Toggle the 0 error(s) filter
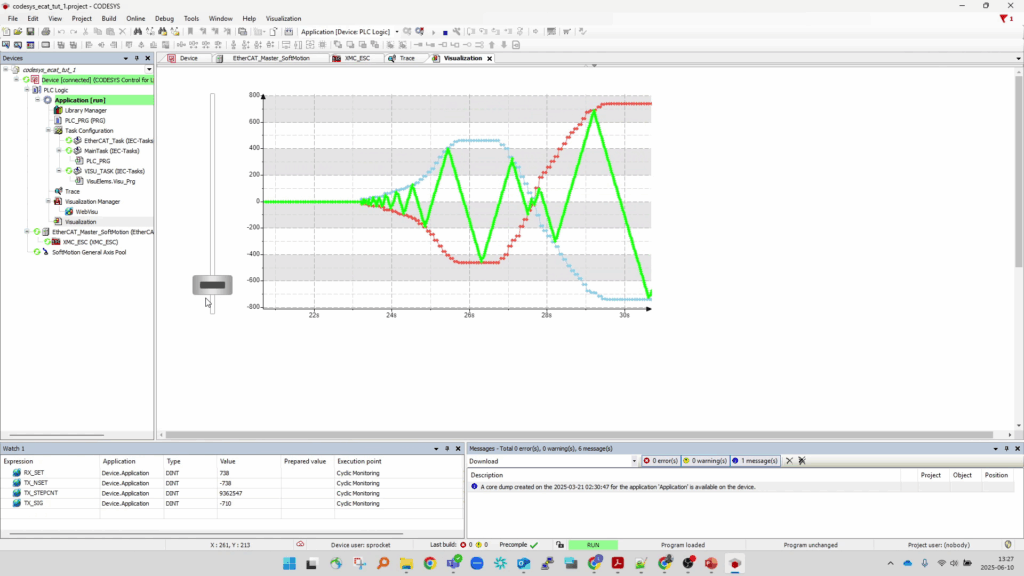The height and width of the screenshot is (576, 1024). pos(661,461)
